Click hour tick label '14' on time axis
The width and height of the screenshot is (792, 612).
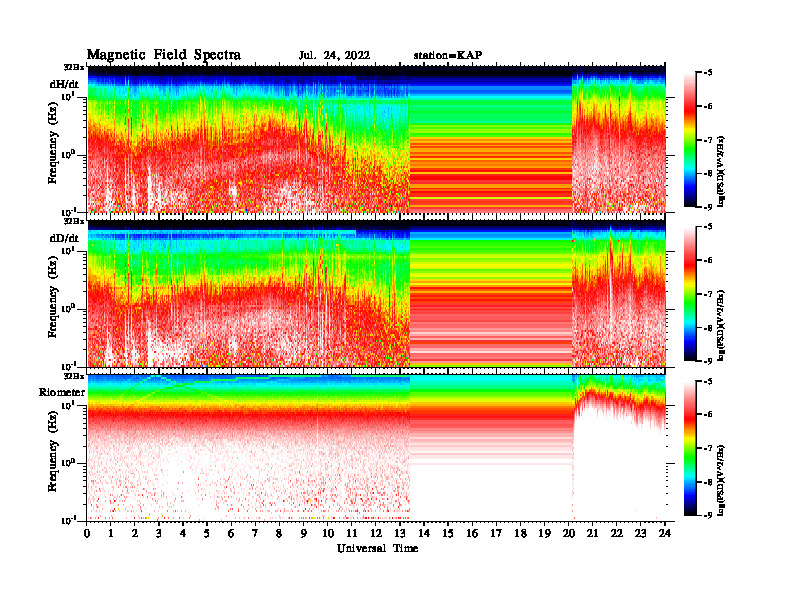424,534
